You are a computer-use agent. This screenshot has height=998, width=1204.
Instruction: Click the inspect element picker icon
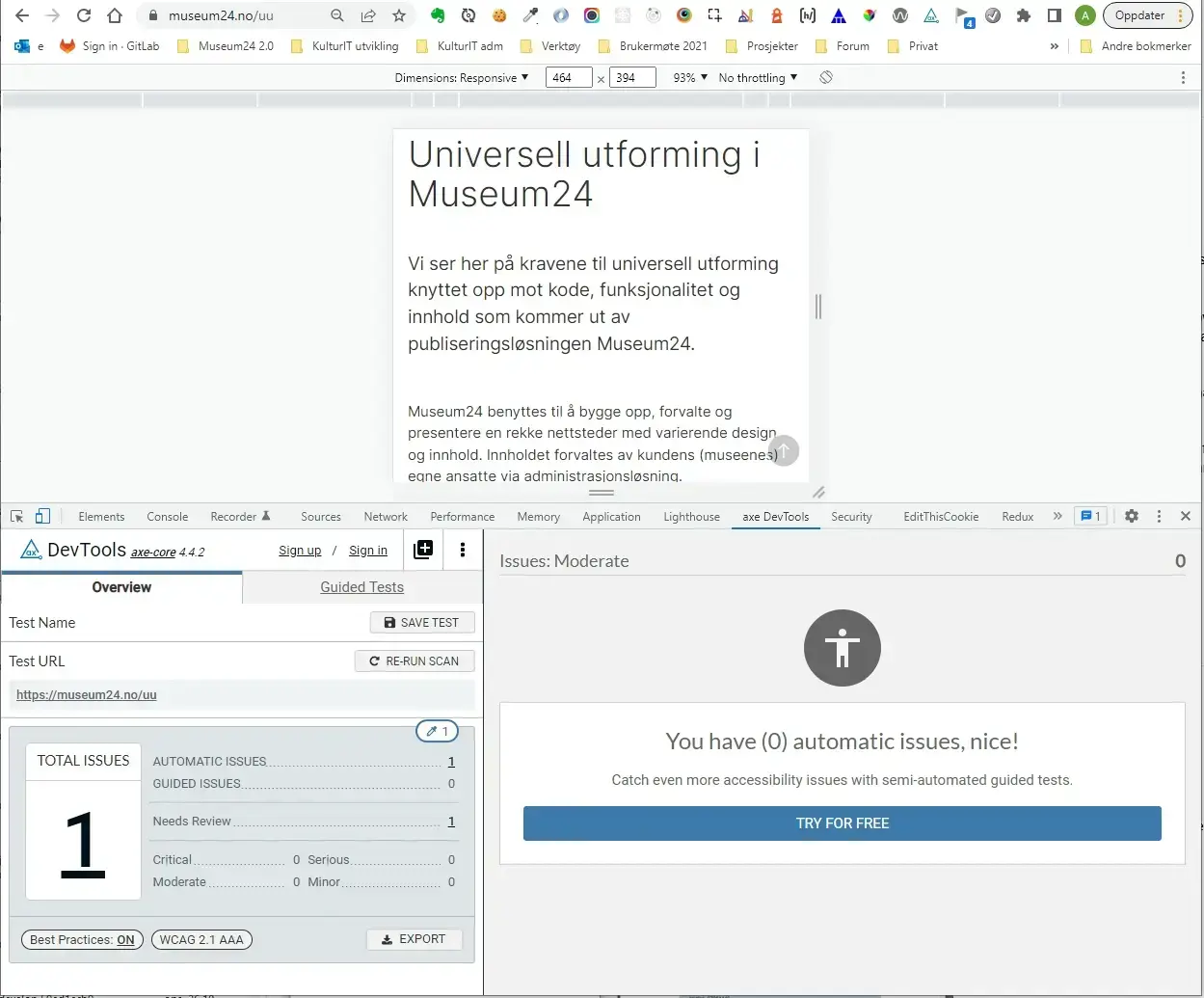point(16,517)
